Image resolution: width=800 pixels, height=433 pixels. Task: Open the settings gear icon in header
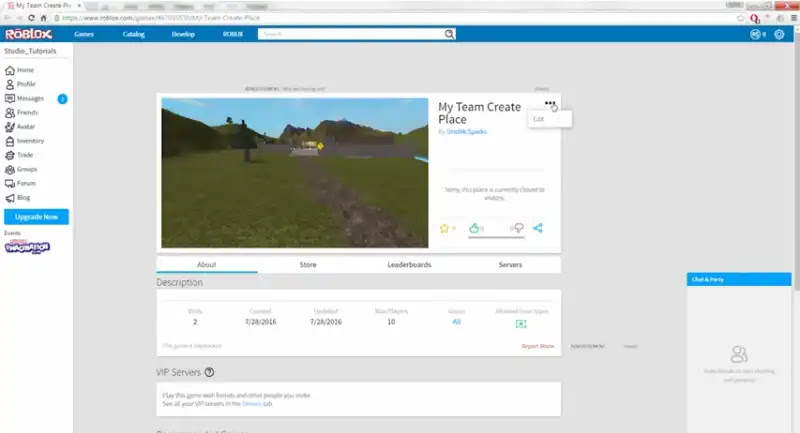(779, 34)
